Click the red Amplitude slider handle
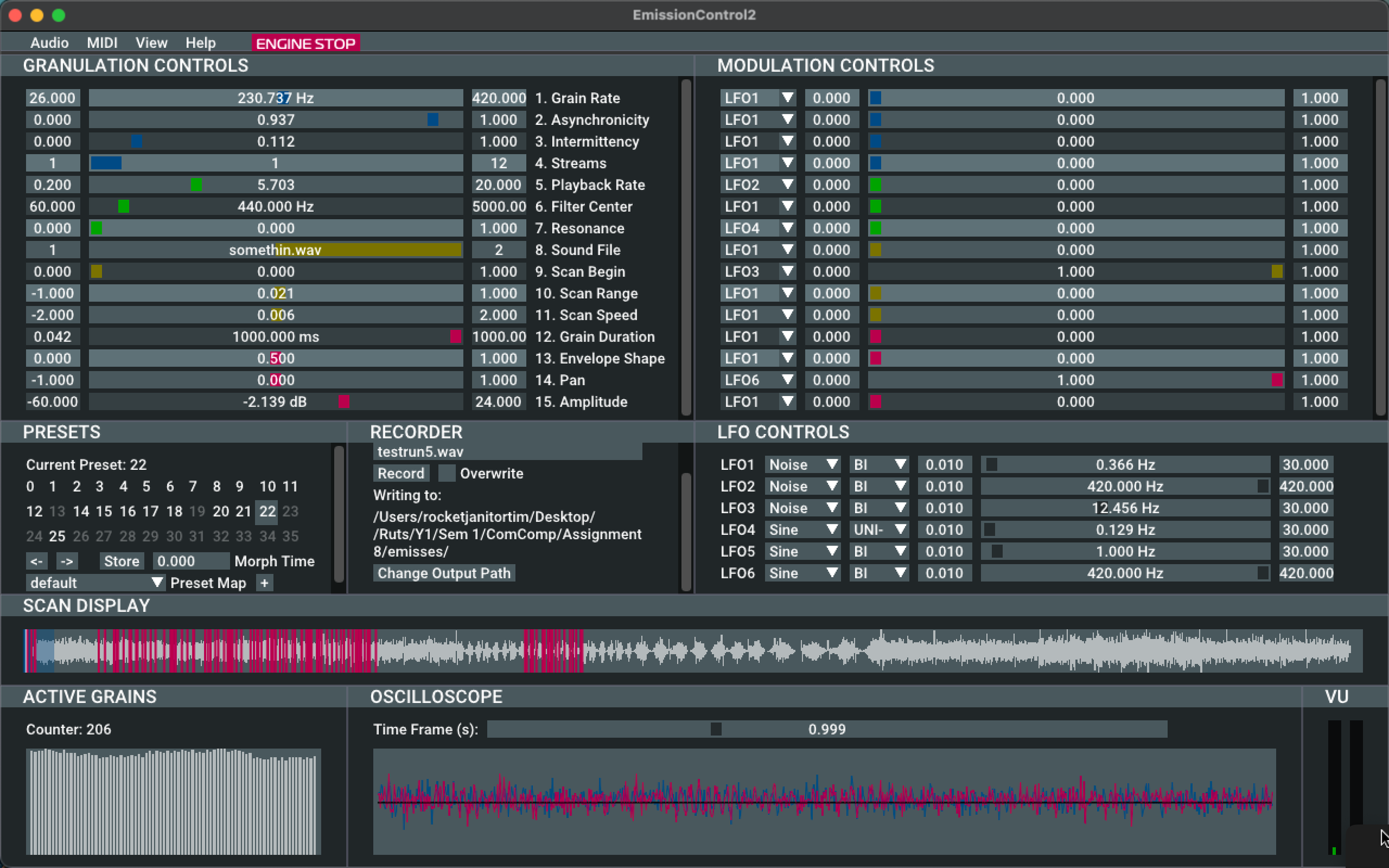1389x868 pixels. click(344, 402)
